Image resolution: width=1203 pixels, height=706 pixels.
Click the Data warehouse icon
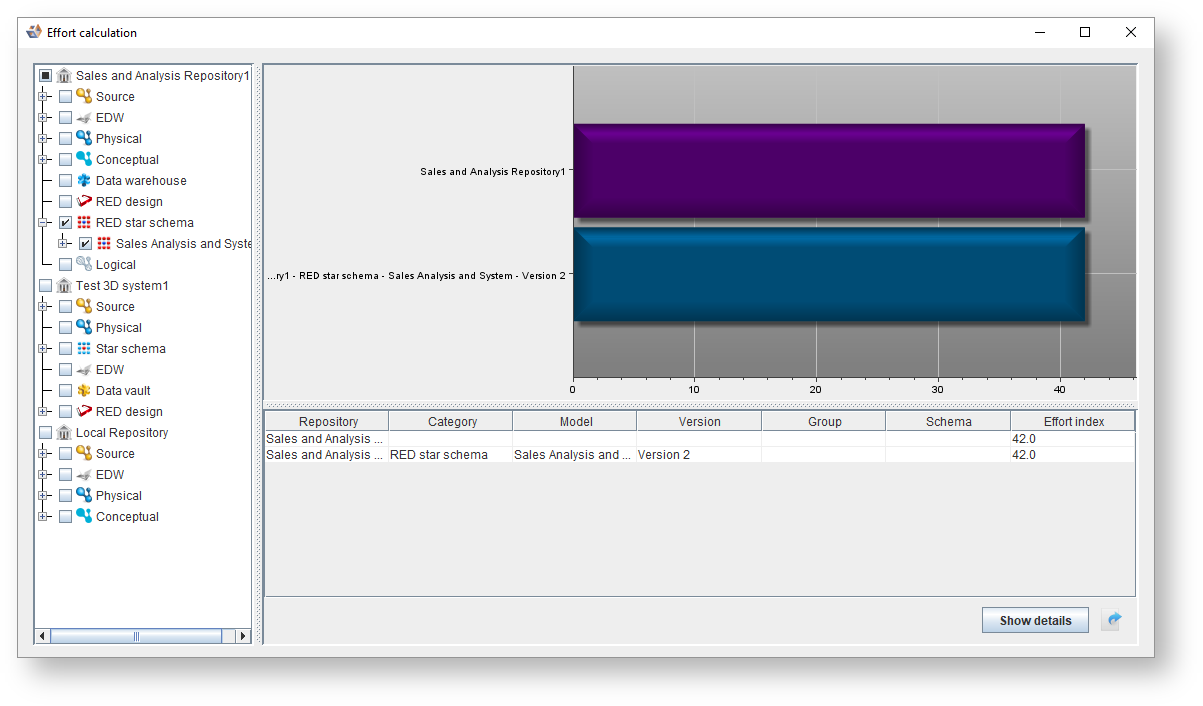[84, 181]
